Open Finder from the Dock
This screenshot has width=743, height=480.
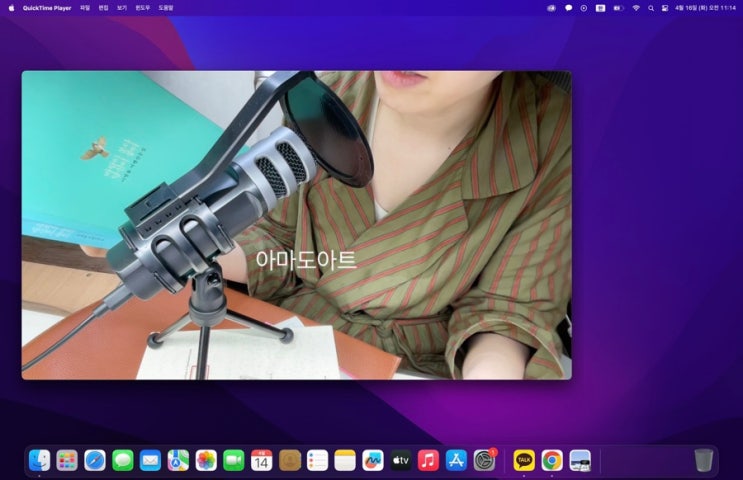pyautogui.click(x=39, y=460)
